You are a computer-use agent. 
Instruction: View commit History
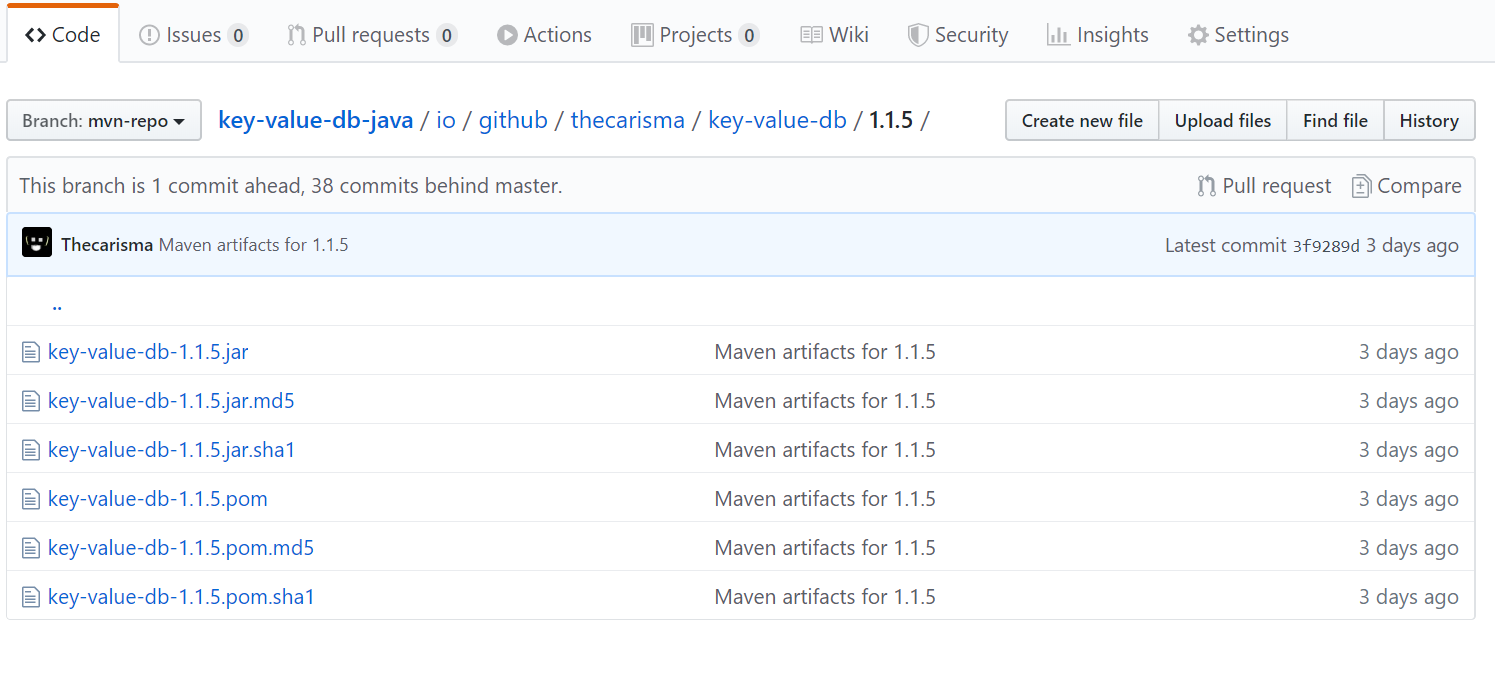[1428, 121]
